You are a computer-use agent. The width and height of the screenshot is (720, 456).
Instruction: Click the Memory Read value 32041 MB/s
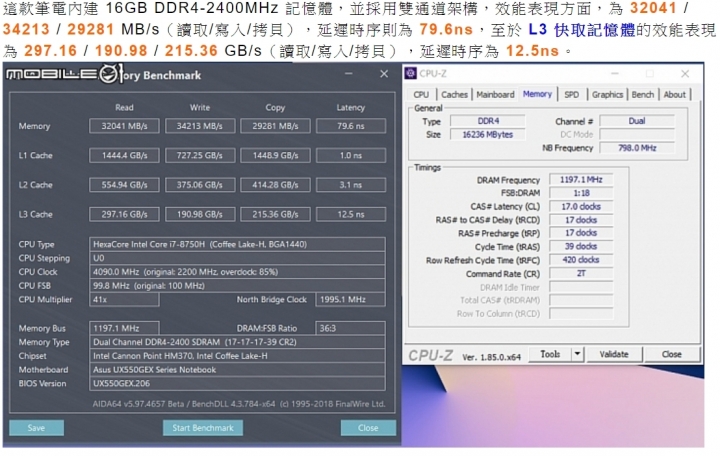124,126
